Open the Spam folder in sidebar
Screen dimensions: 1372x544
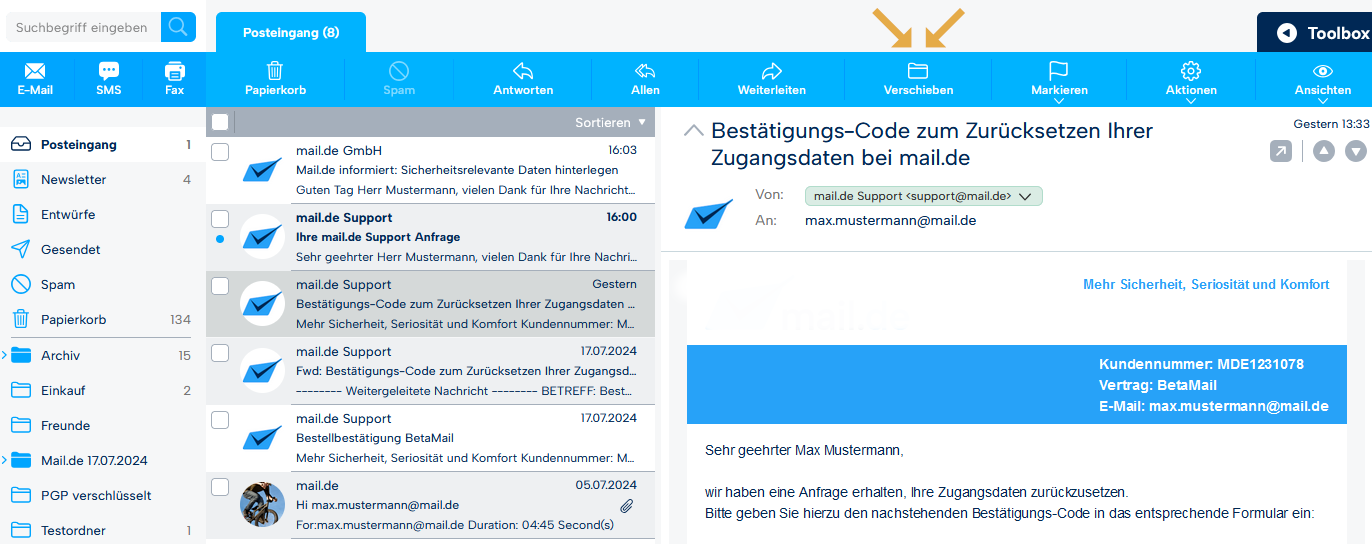[x=103, y=285]
